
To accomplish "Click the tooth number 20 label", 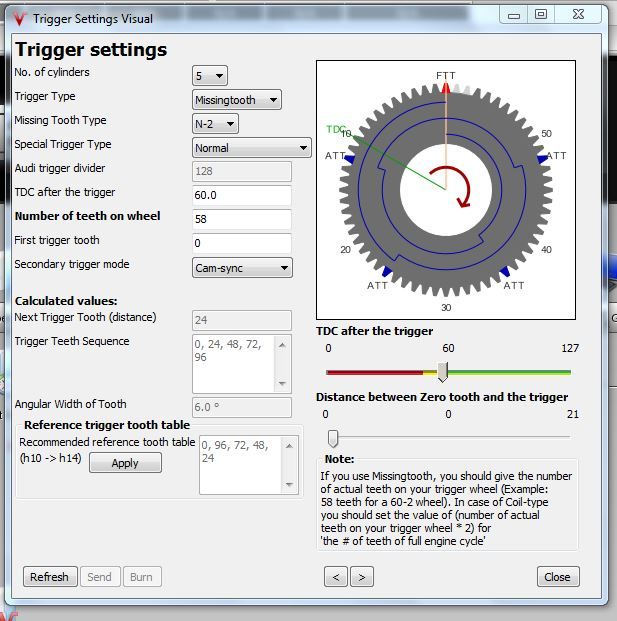I will coord(345,250).
